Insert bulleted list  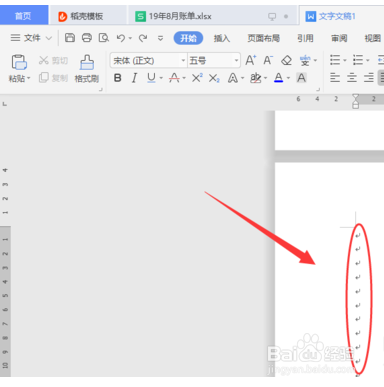pyautogui.click(x=335, y=60)
